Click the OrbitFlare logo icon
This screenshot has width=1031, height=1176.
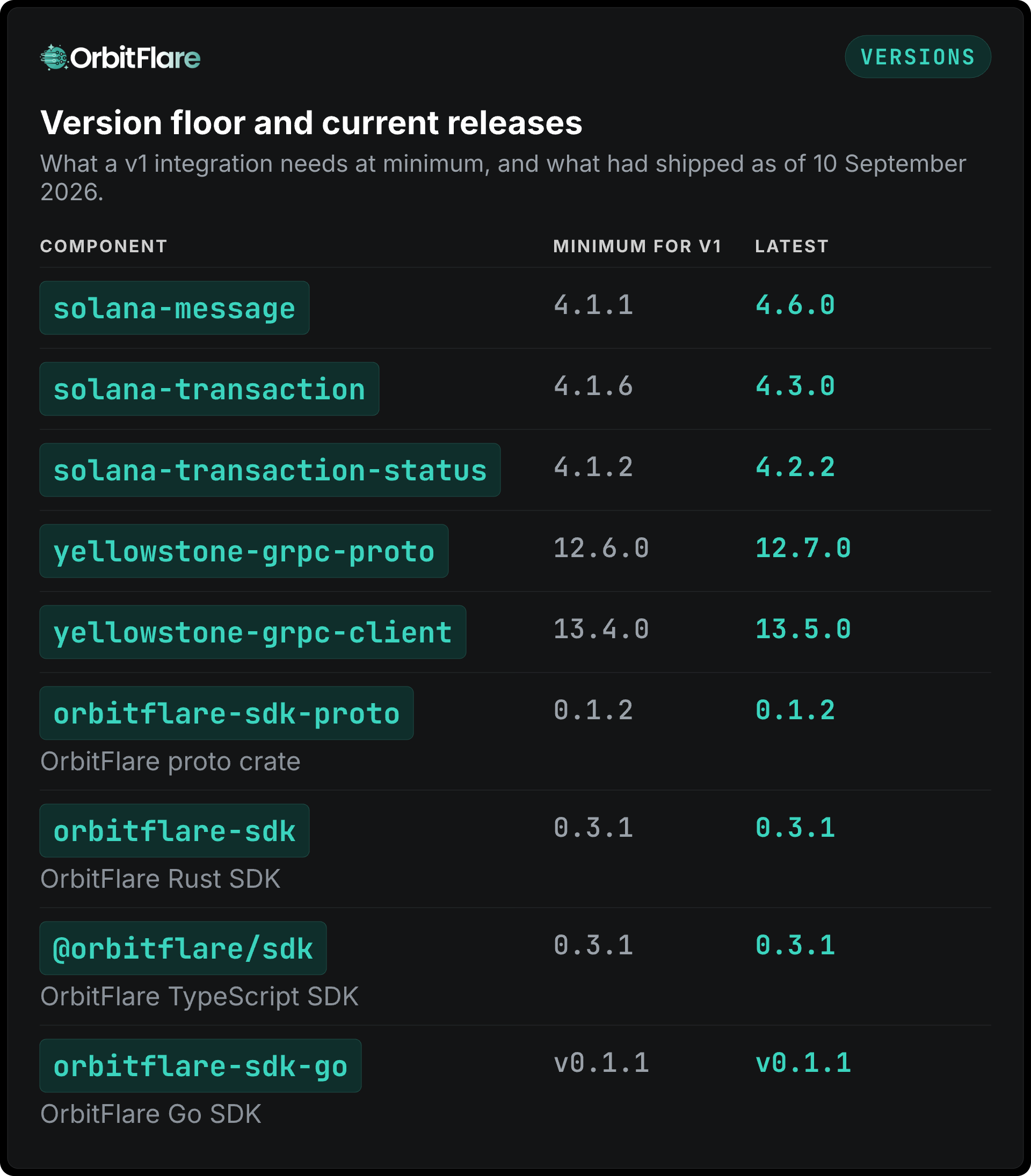(x=54, y=57)
